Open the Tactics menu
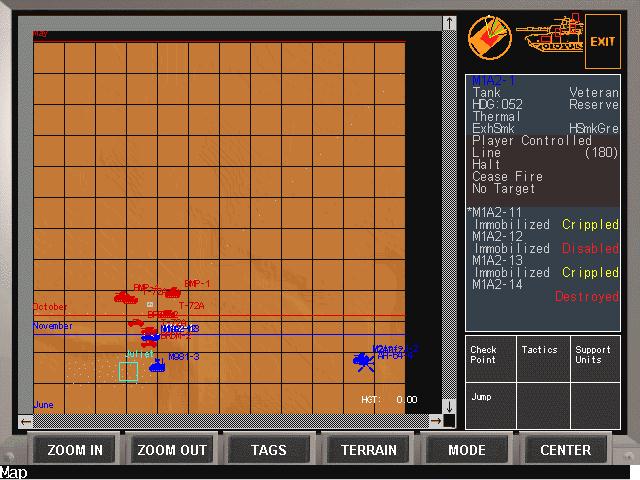This screenshot has width=640, height=480. pos(543,359)
